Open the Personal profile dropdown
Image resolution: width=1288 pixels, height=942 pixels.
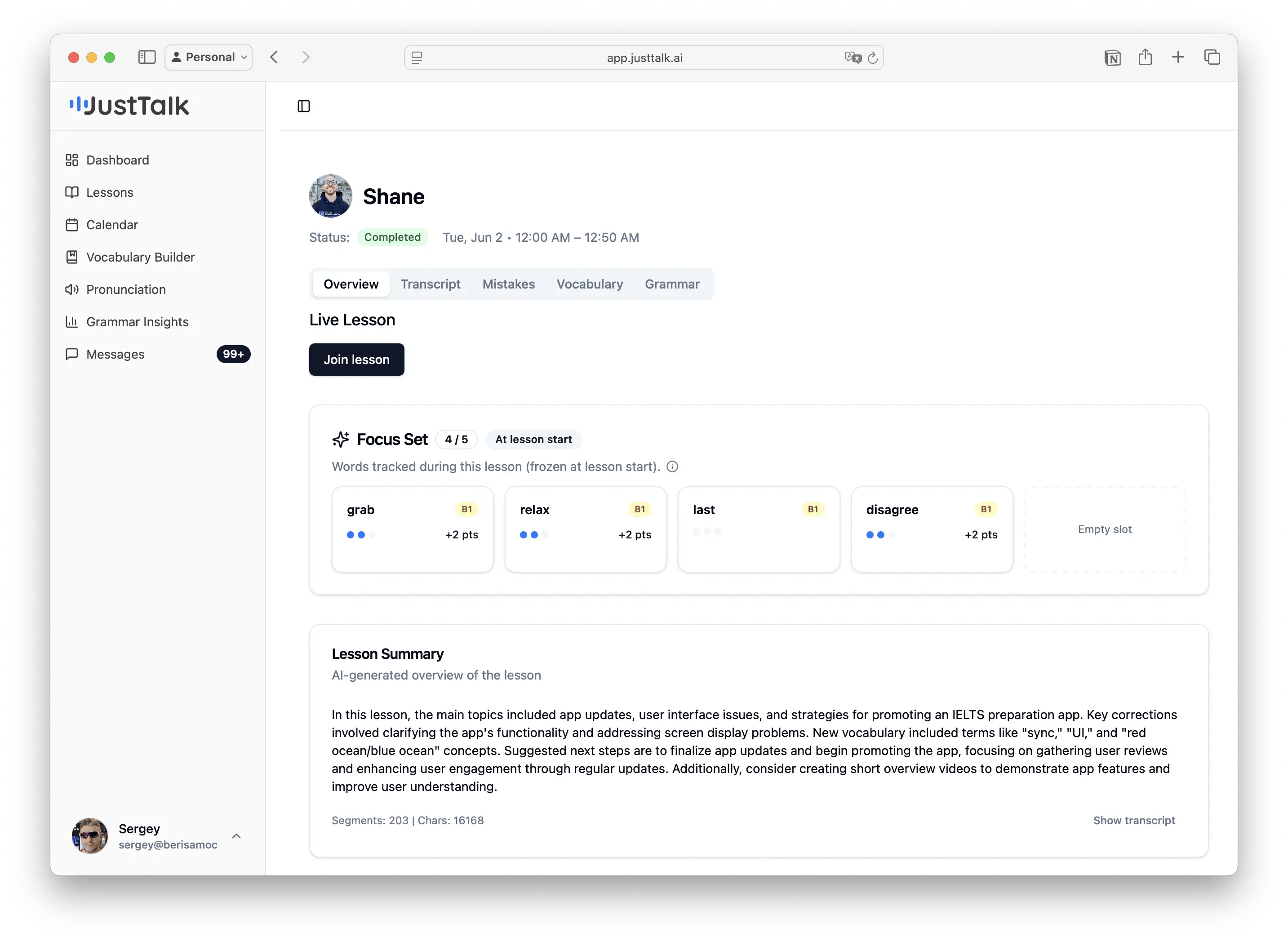(209, 57)
